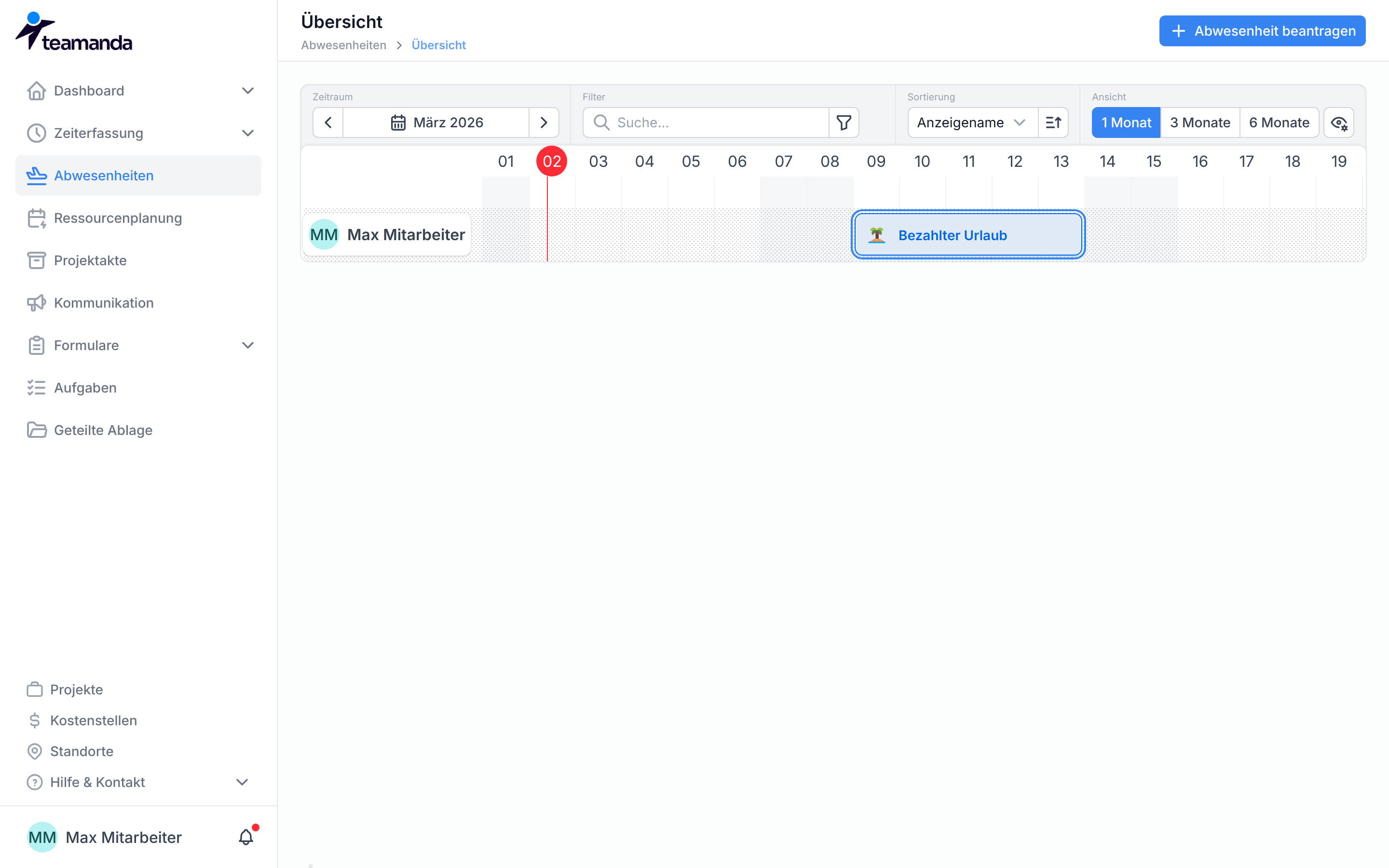Image resolution: width=1389 pixels, height=868 pixels.
Task: Expand the Formulare menu chevron
Action: (248, 346)
